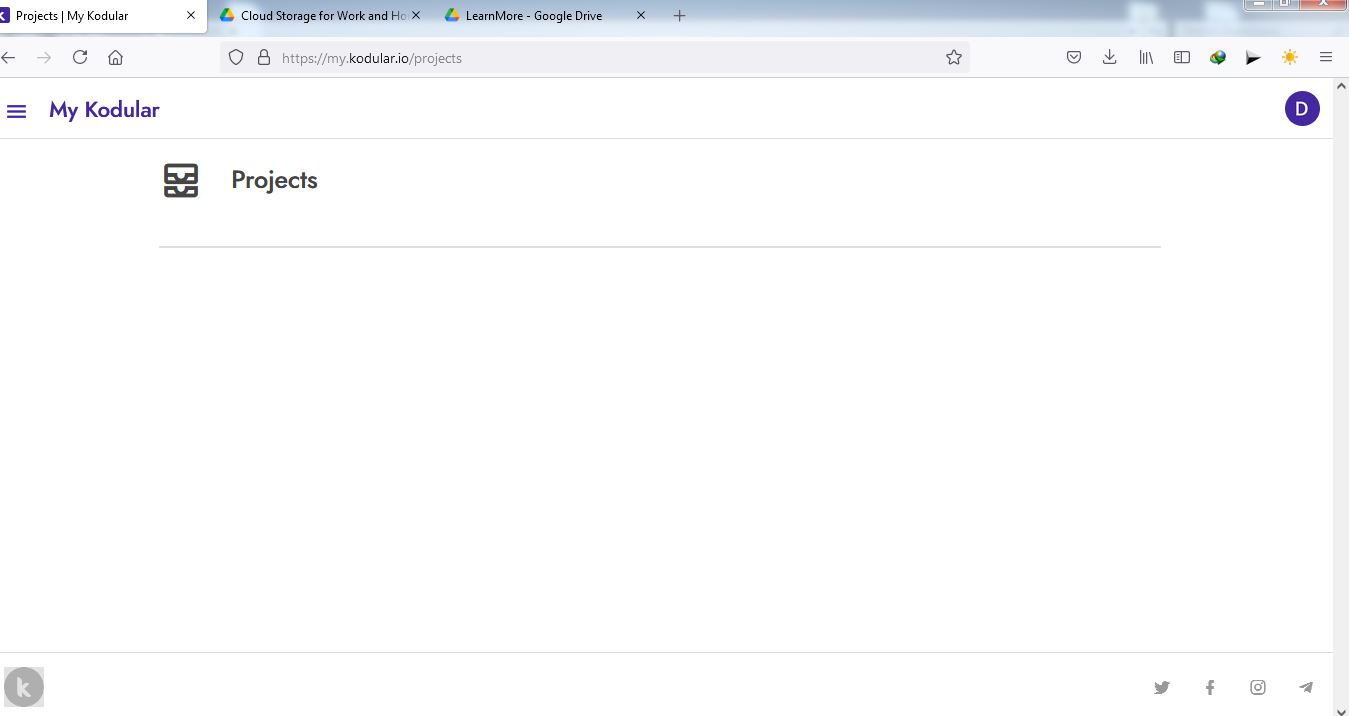The width and height of the screenshot is (1349, 716).
Task: Click the tracking protection shield icon
Action: click(x=236, y=58)
